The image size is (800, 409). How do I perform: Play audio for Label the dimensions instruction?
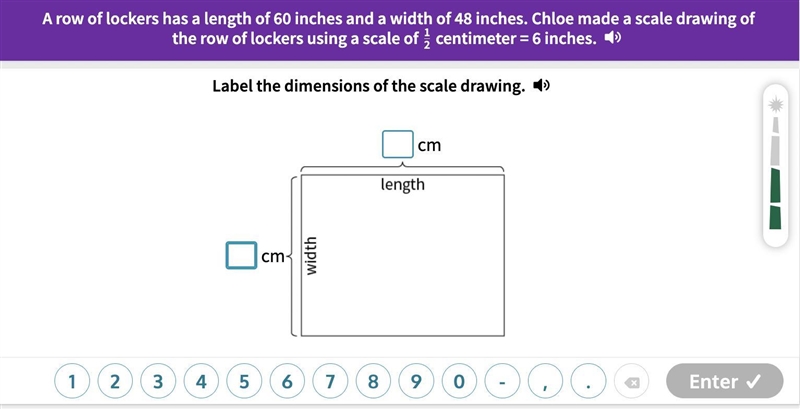541,86
